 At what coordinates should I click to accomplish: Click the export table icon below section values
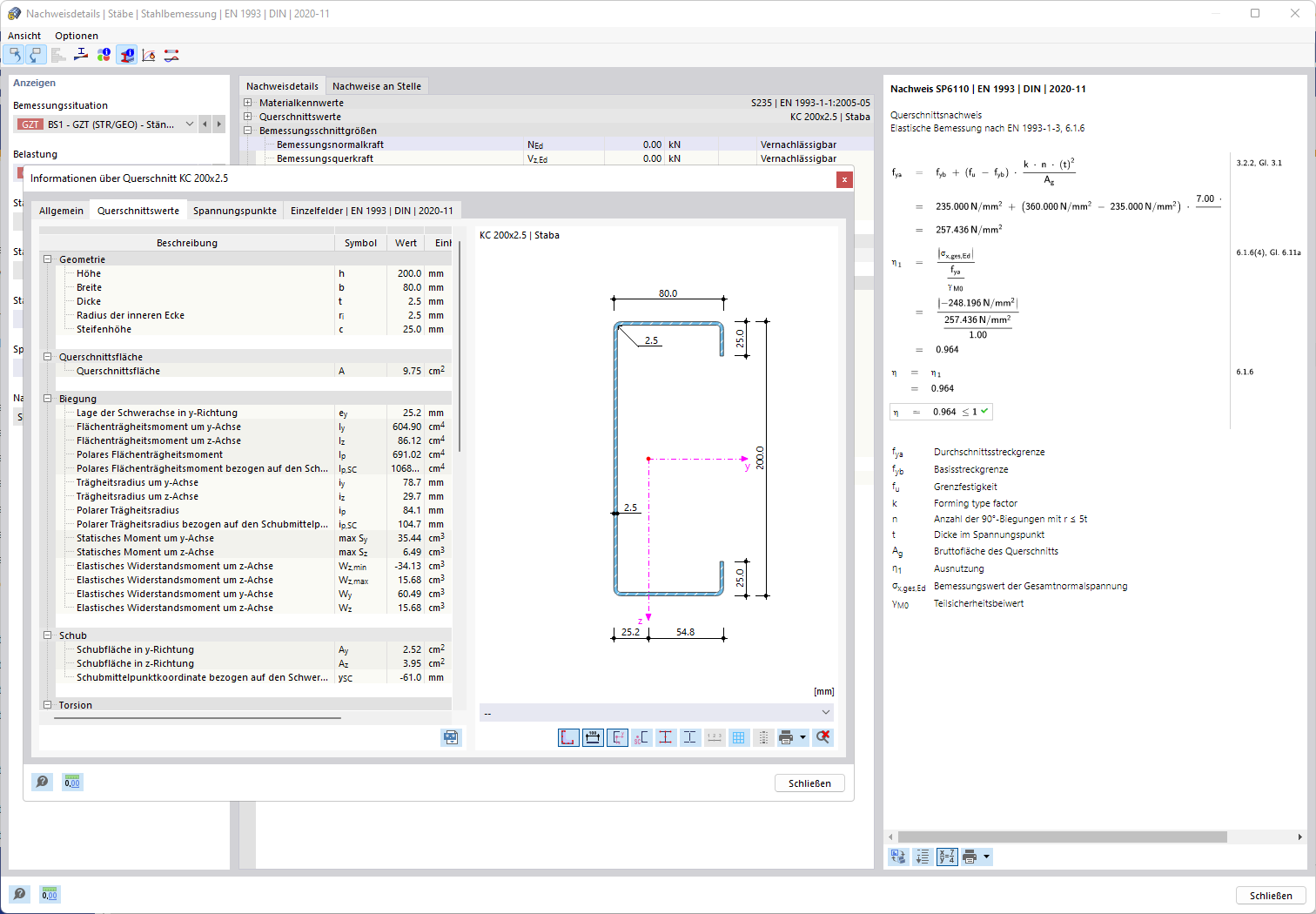click(451, 737)
